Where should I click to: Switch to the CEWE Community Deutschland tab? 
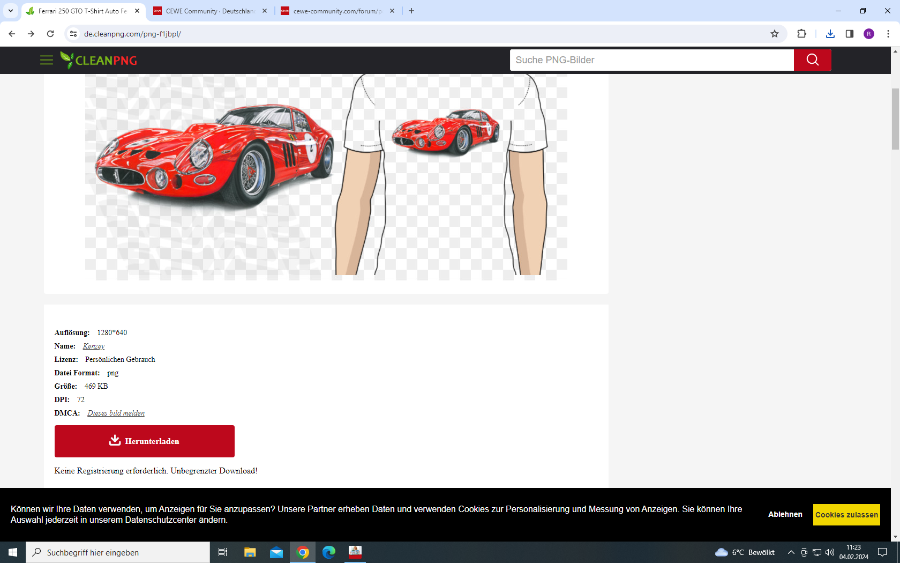click(208, 11)
